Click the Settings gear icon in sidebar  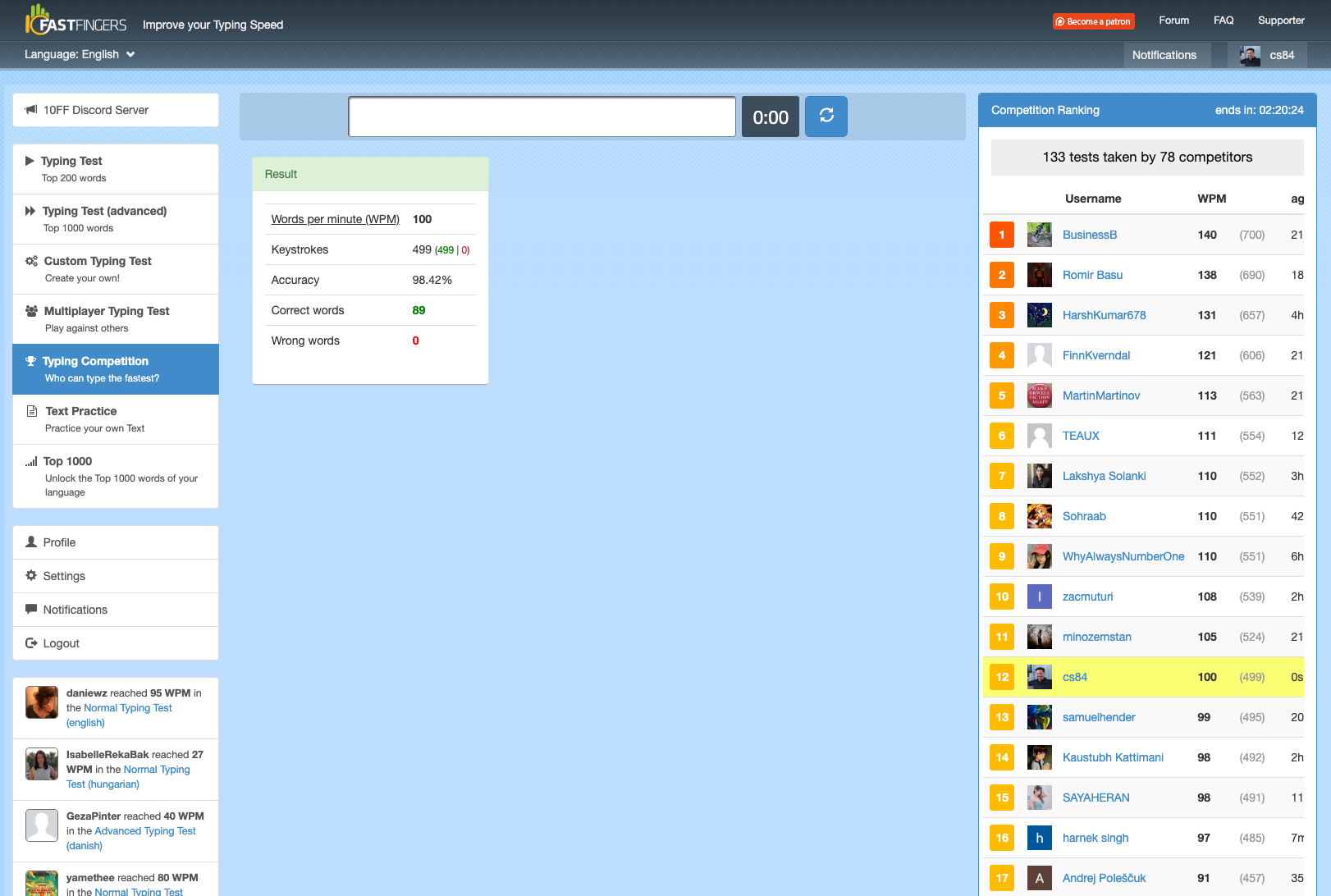pyautogui.click(x=31, y=576)
